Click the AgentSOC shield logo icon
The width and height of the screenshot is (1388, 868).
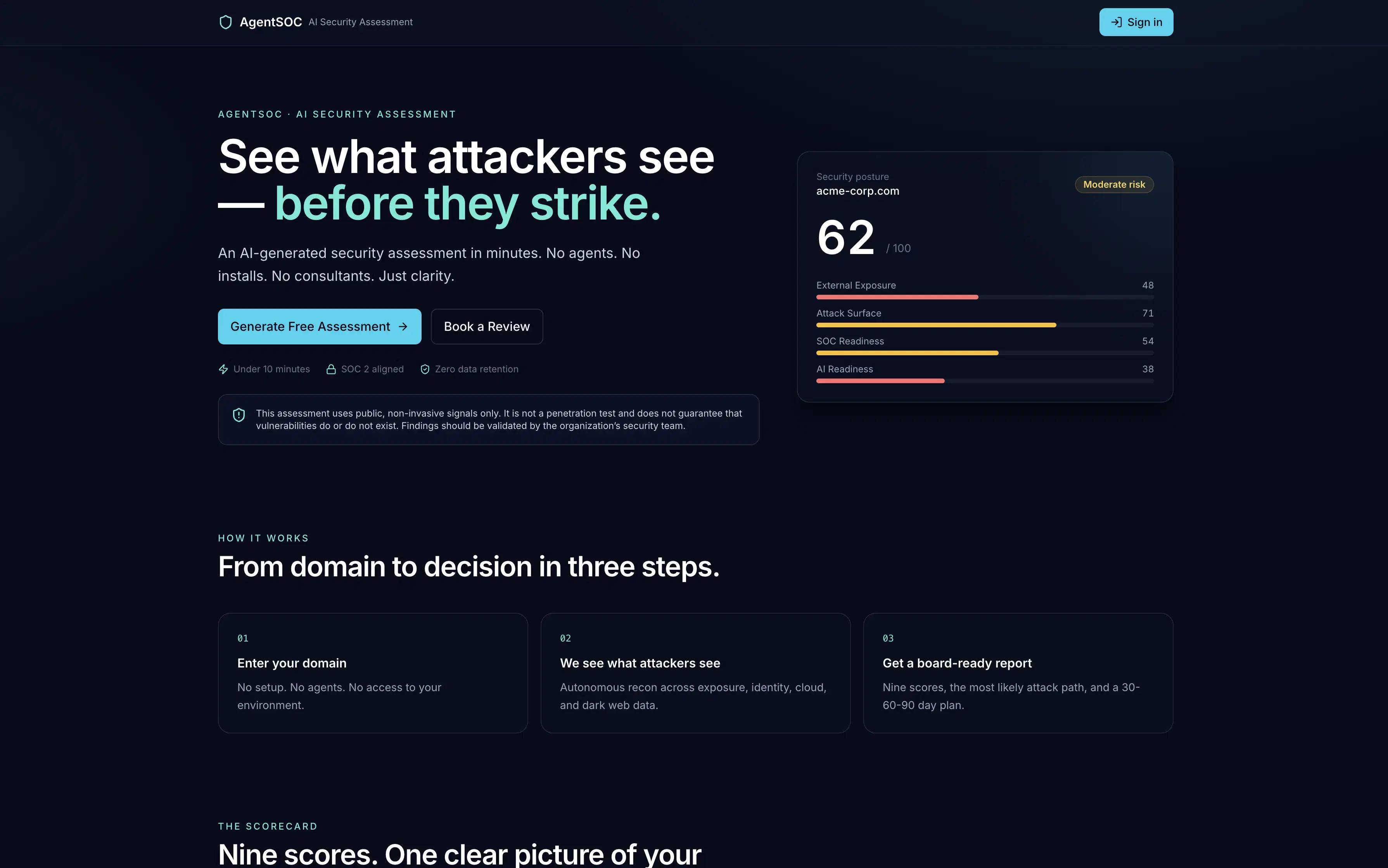tap(226, 22)
